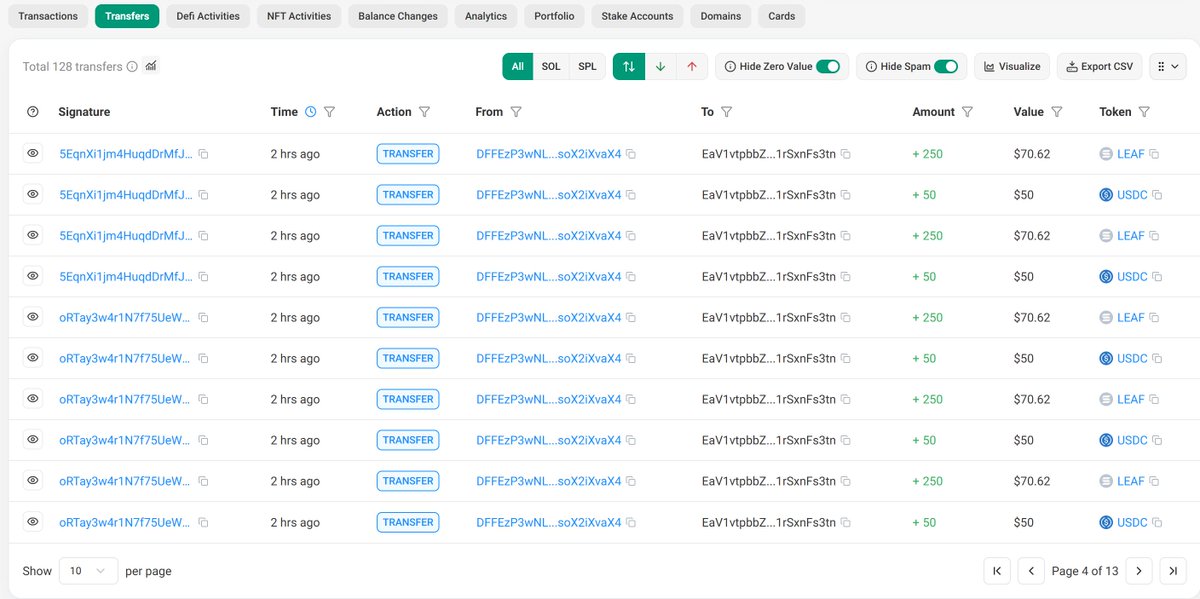Open the Amount column filter
1200x599 pixels.
point(967,112)
